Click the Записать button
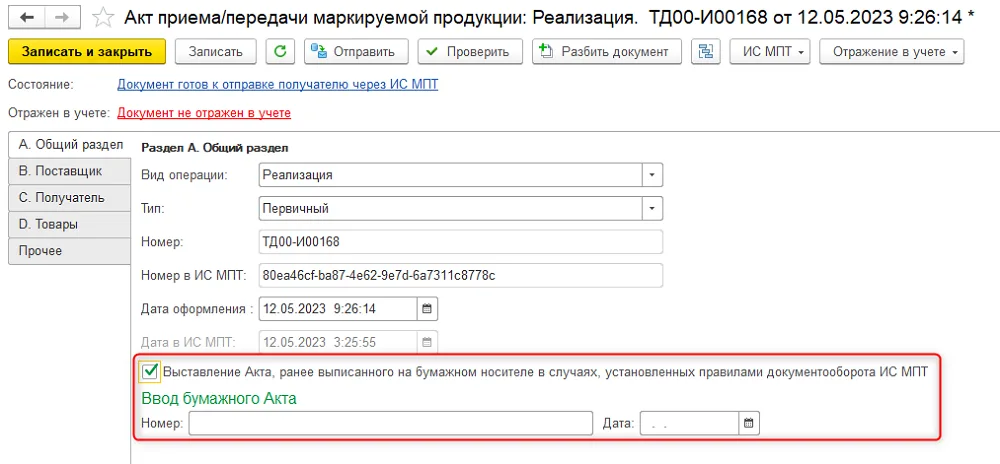This screenshot has height=464, width=1000. 216,52
